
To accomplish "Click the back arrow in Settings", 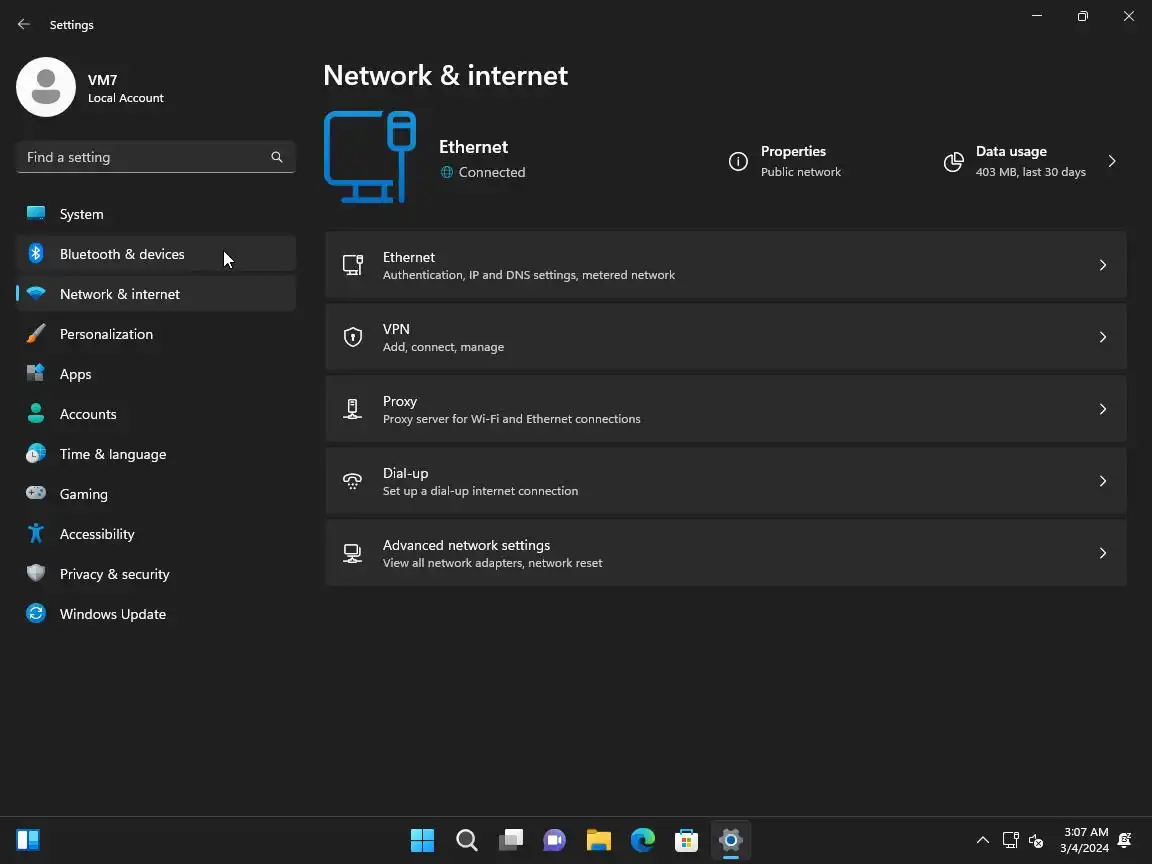I will coord(24,24).
